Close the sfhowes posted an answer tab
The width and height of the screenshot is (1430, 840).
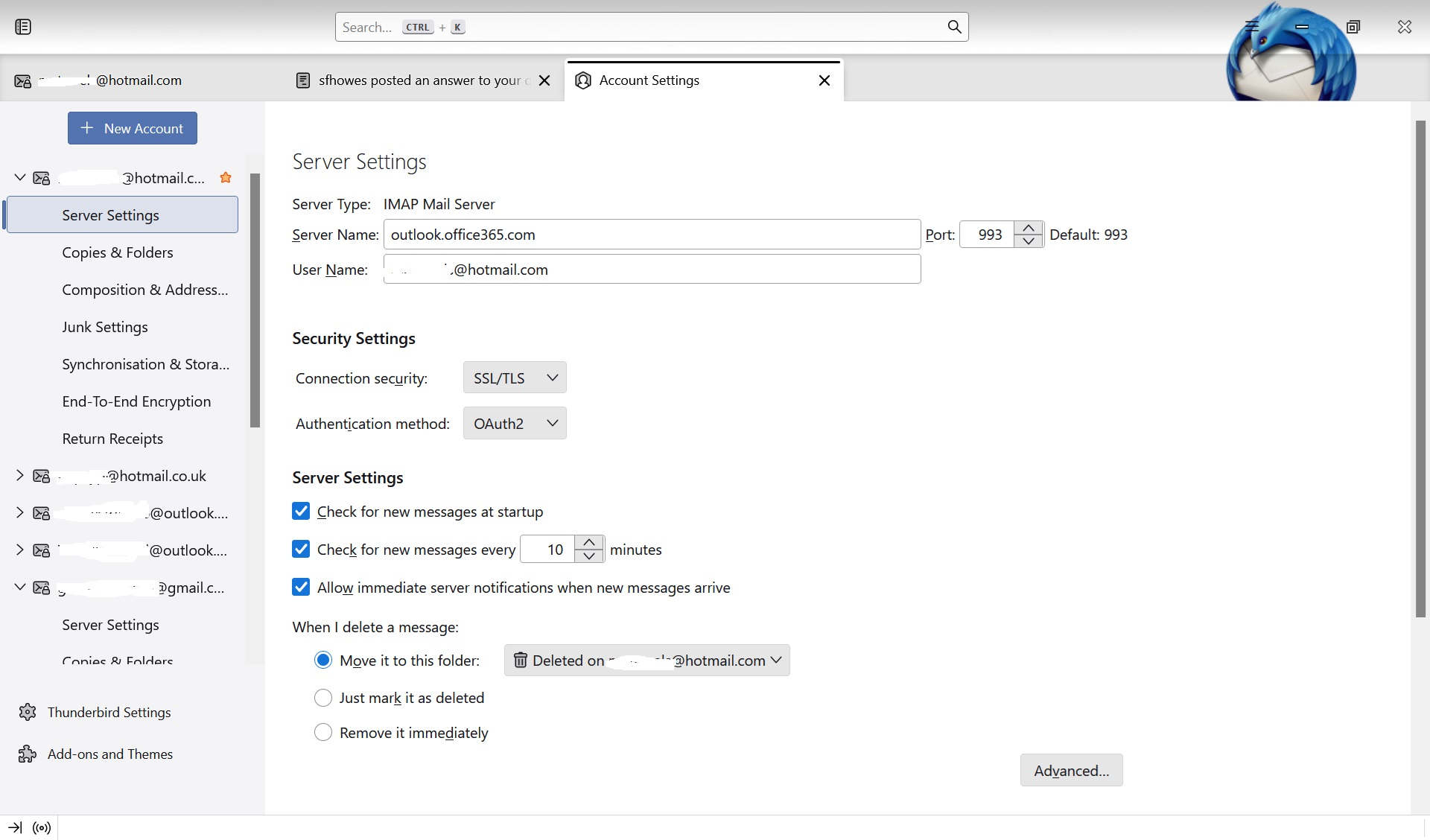pos(544,80)
